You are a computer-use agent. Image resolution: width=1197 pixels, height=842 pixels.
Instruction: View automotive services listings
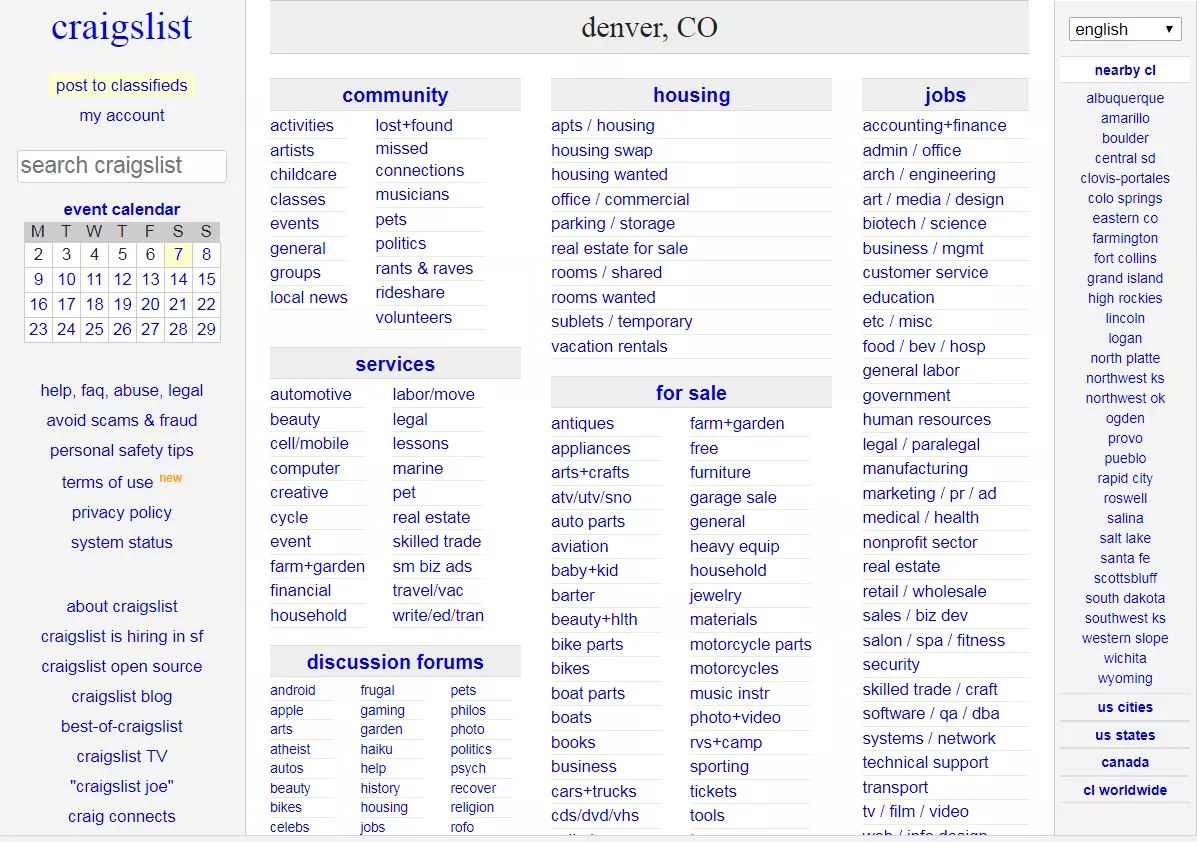click(x=311, y=394)
